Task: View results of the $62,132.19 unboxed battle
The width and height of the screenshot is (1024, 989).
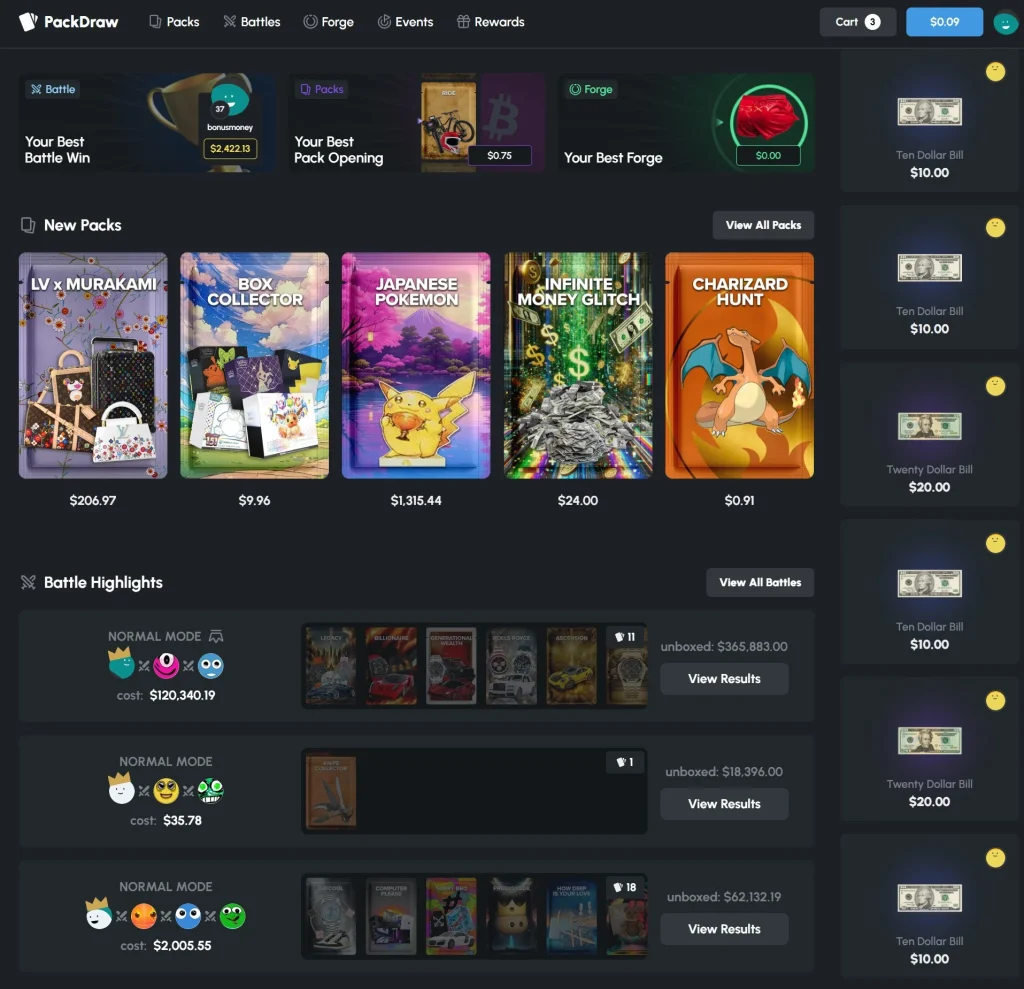Action: click(724, 930)
